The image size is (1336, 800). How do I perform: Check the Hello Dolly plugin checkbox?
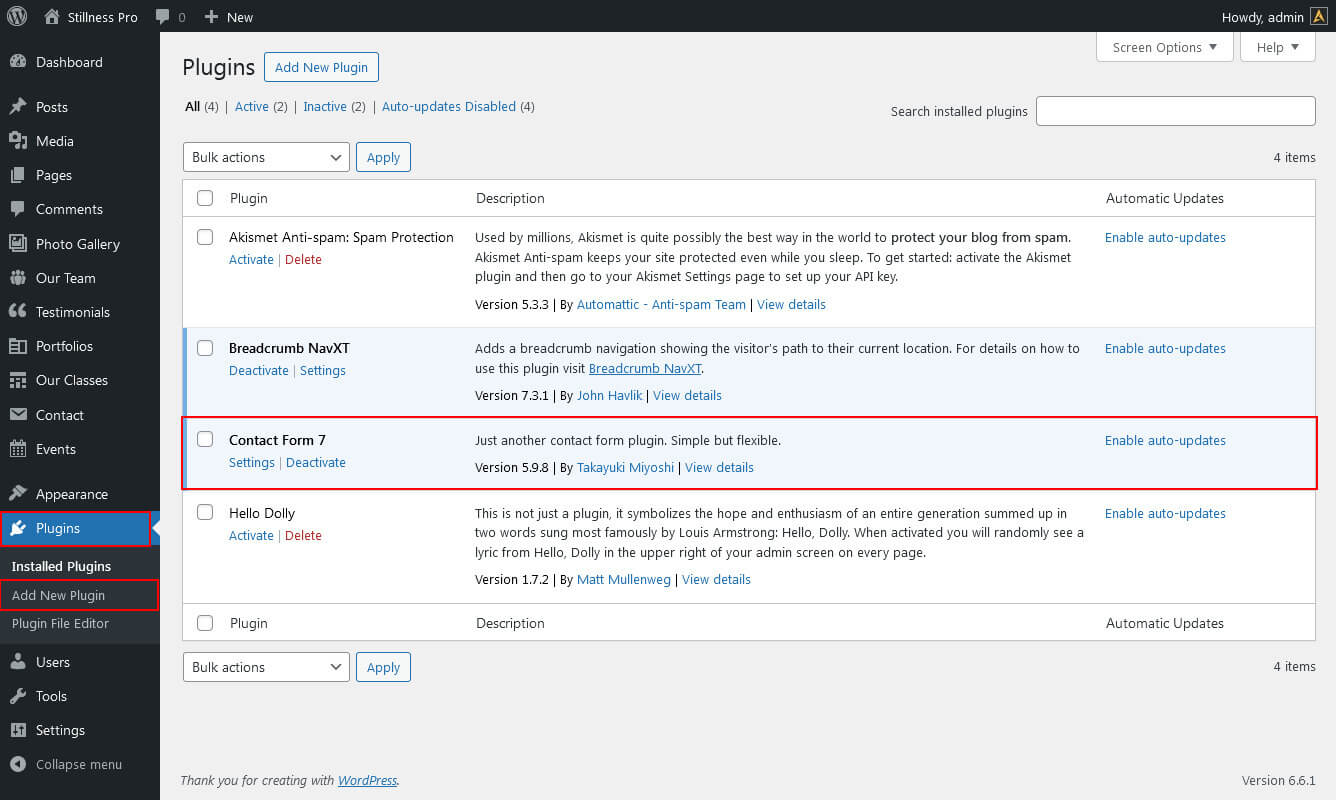tap(205, 512)
